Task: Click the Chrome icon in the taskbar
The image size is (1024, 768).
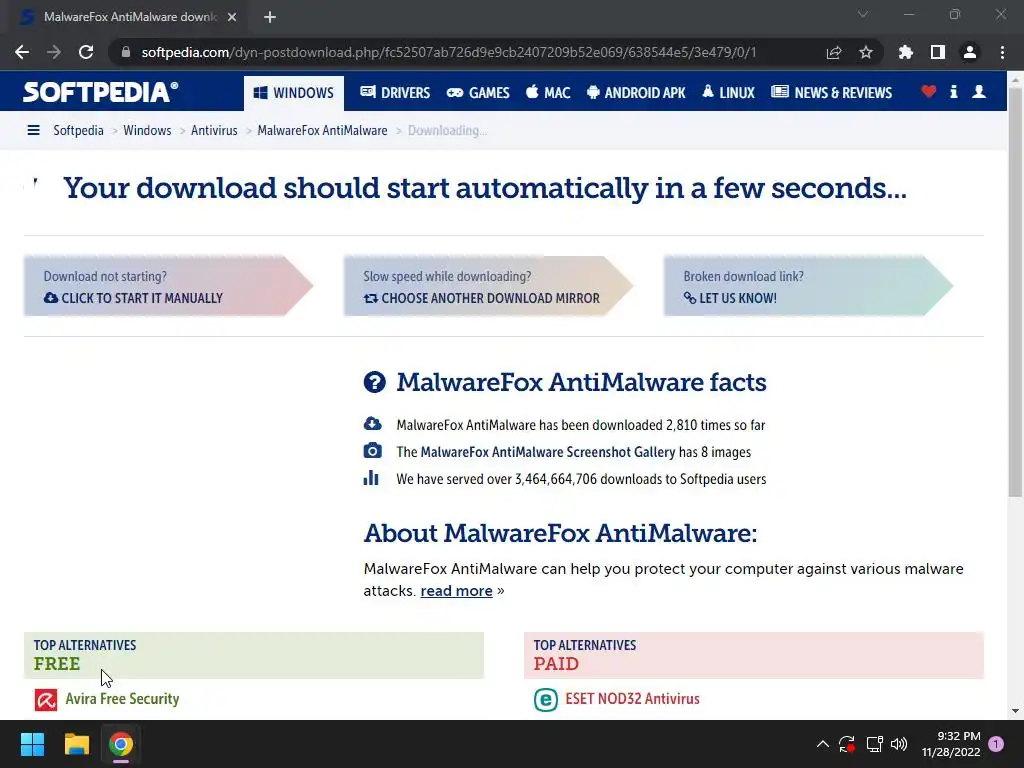Action: click(121, 744)
